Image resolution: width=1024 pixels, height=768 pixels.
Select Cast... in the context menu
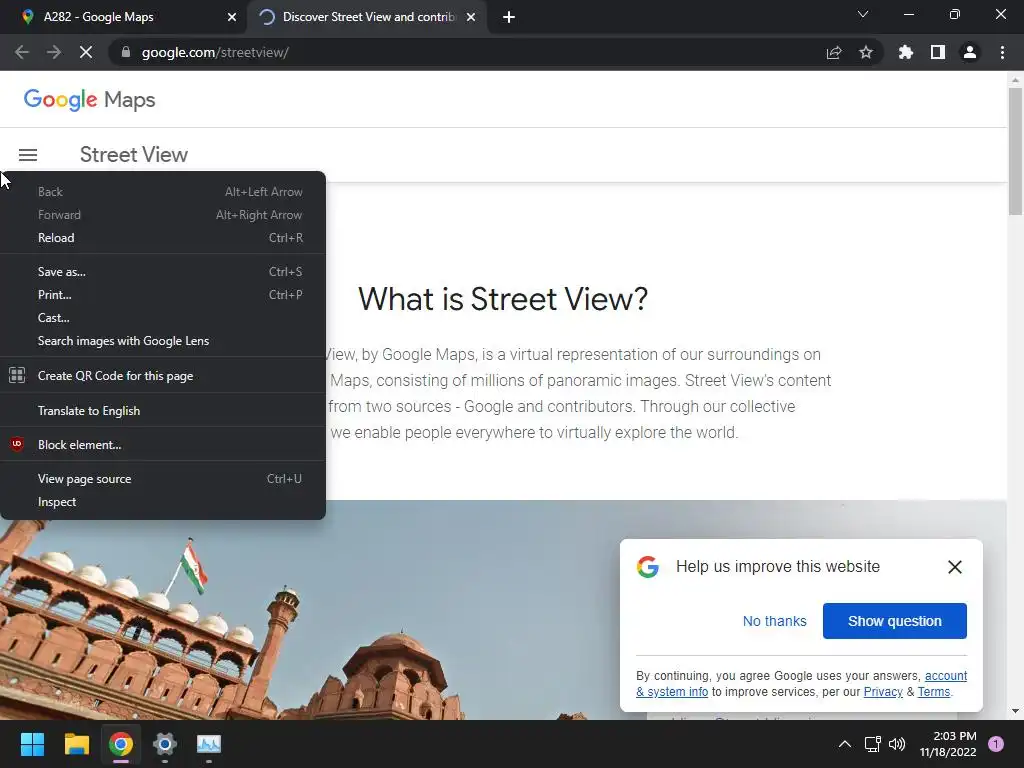pos(163,317)
